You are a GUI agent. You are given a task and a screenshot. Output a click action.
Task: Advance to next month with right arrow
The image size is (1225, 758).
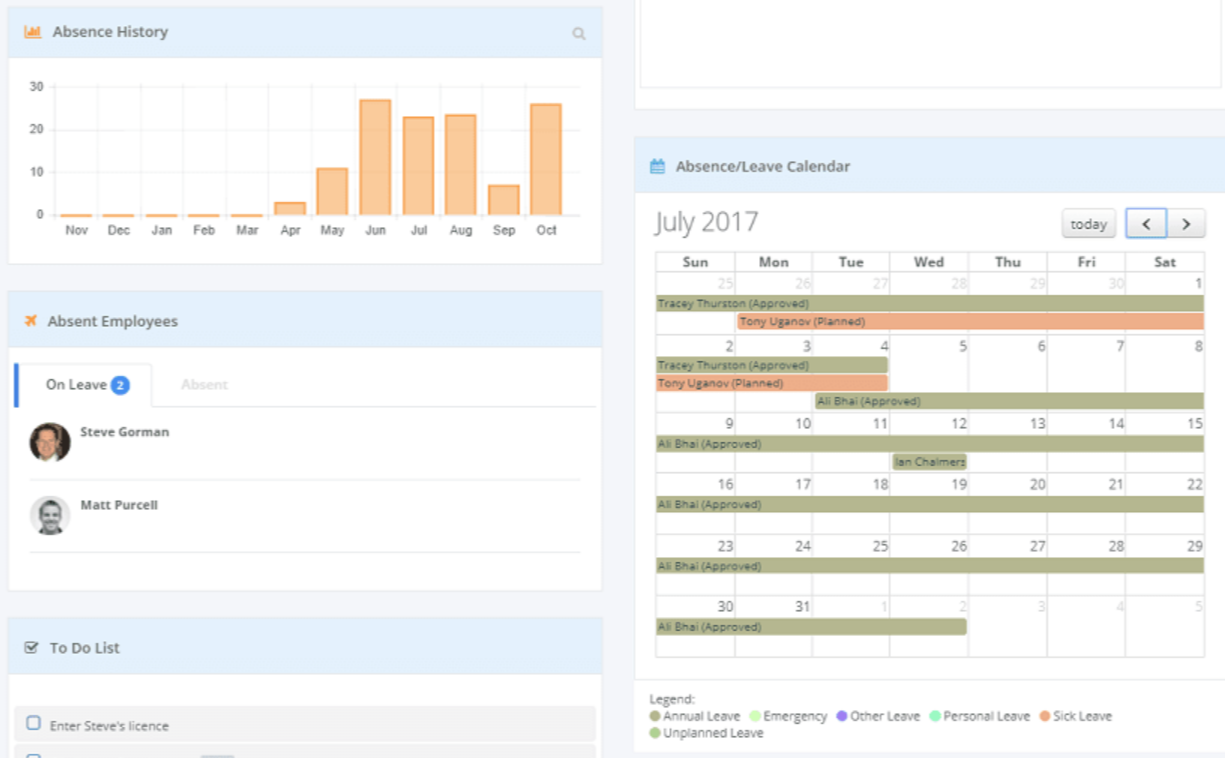tap(1186, 224)
